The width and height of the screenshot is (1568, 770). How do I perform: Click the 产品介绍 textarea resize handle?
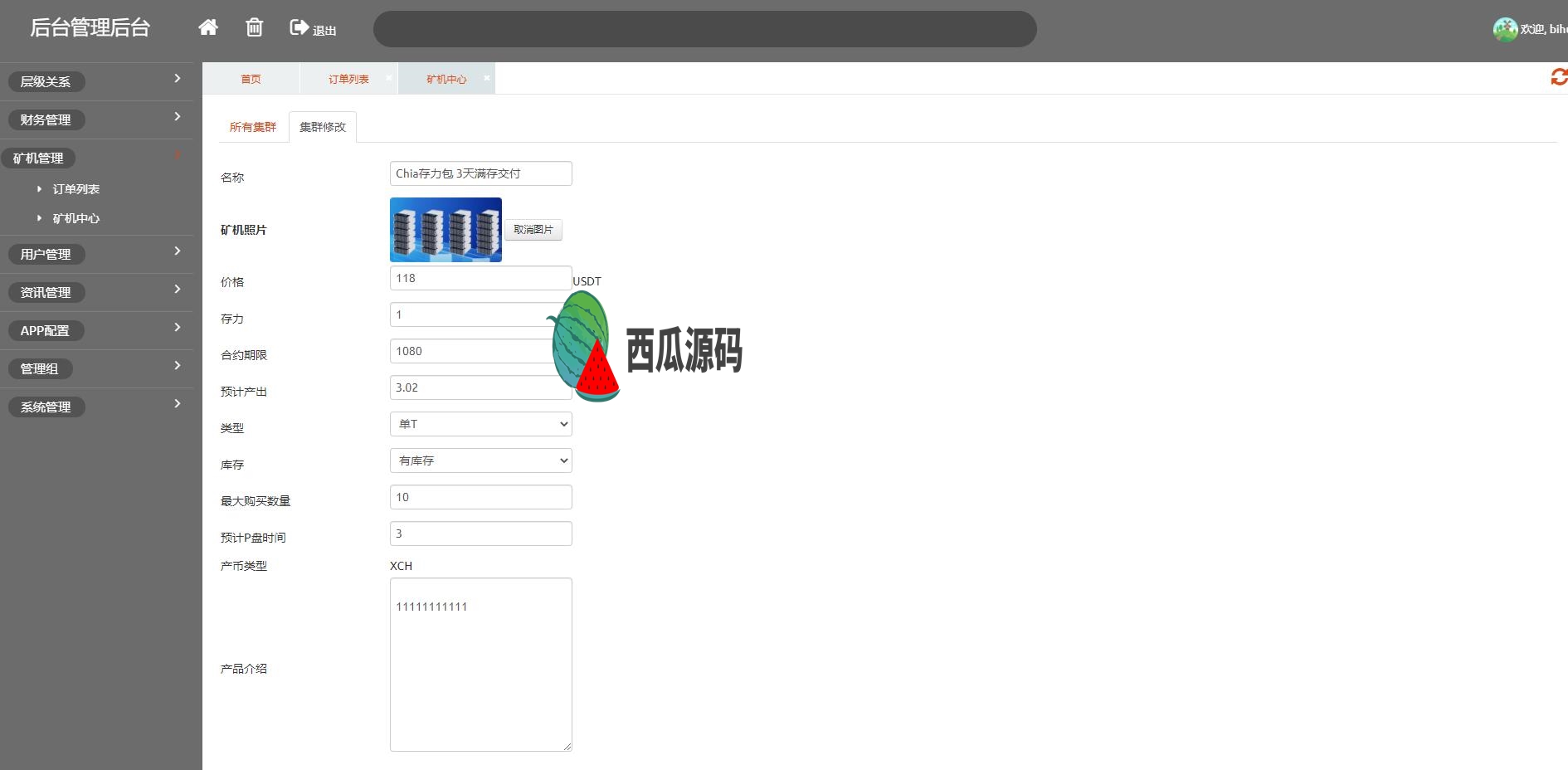point(567,747)
